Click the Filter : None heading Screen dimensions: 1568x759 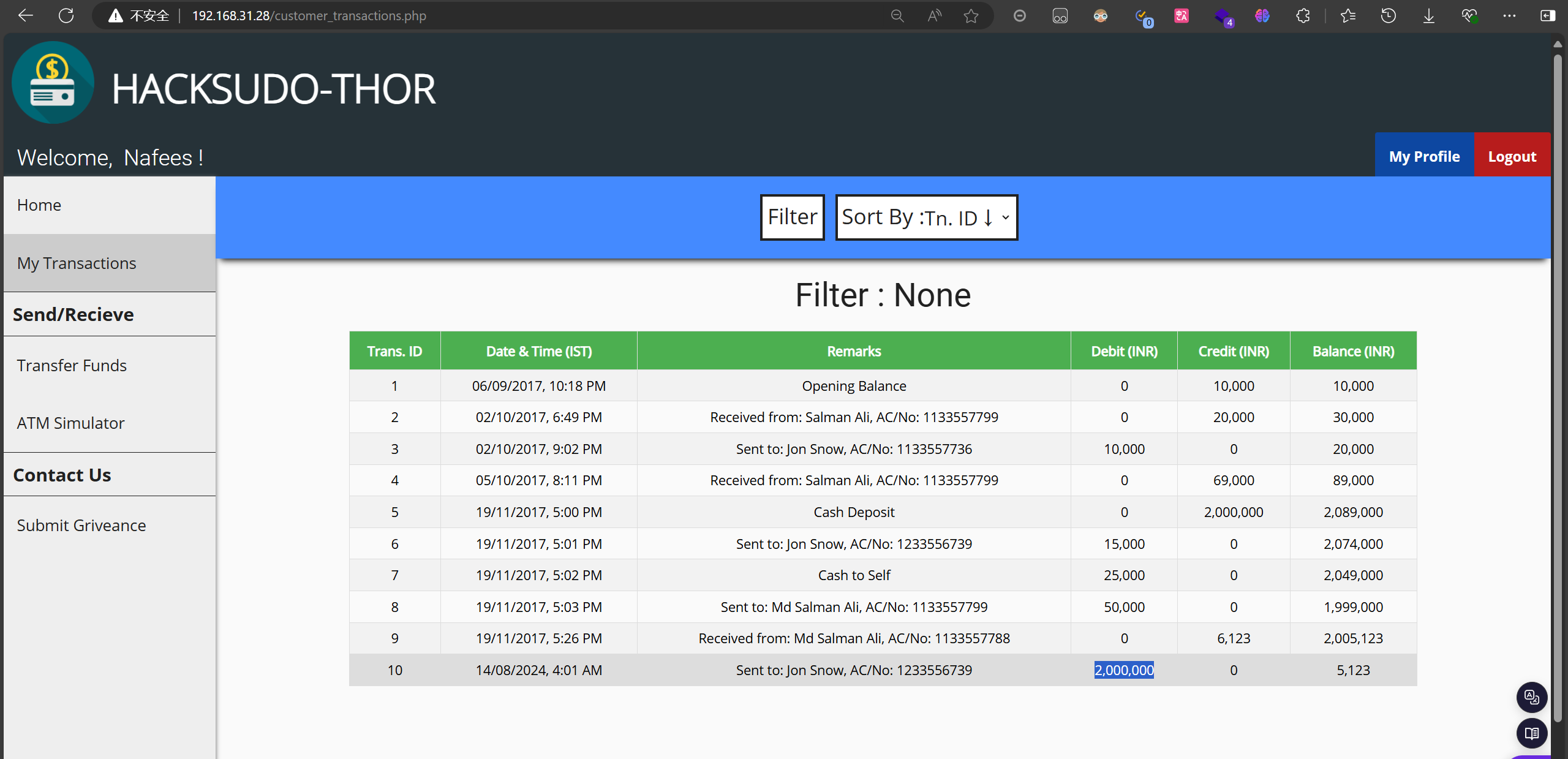pos(883,295)
